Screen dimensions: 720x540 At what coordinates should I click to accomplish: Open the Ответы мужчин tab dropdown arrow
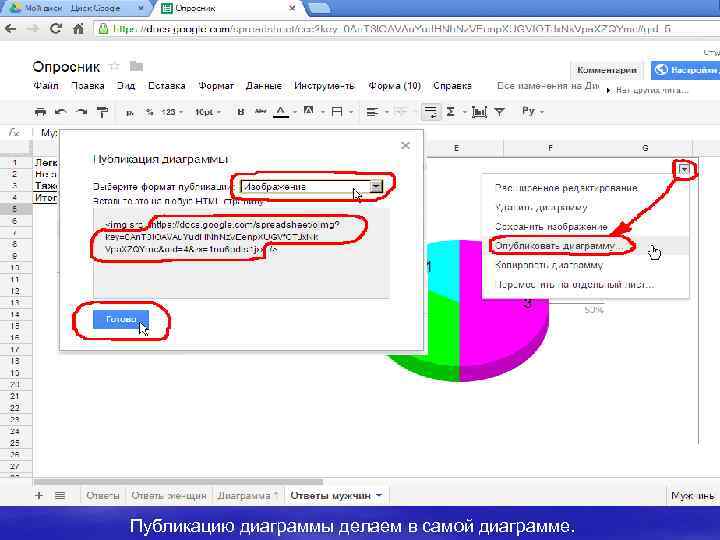tap(379, 495)
